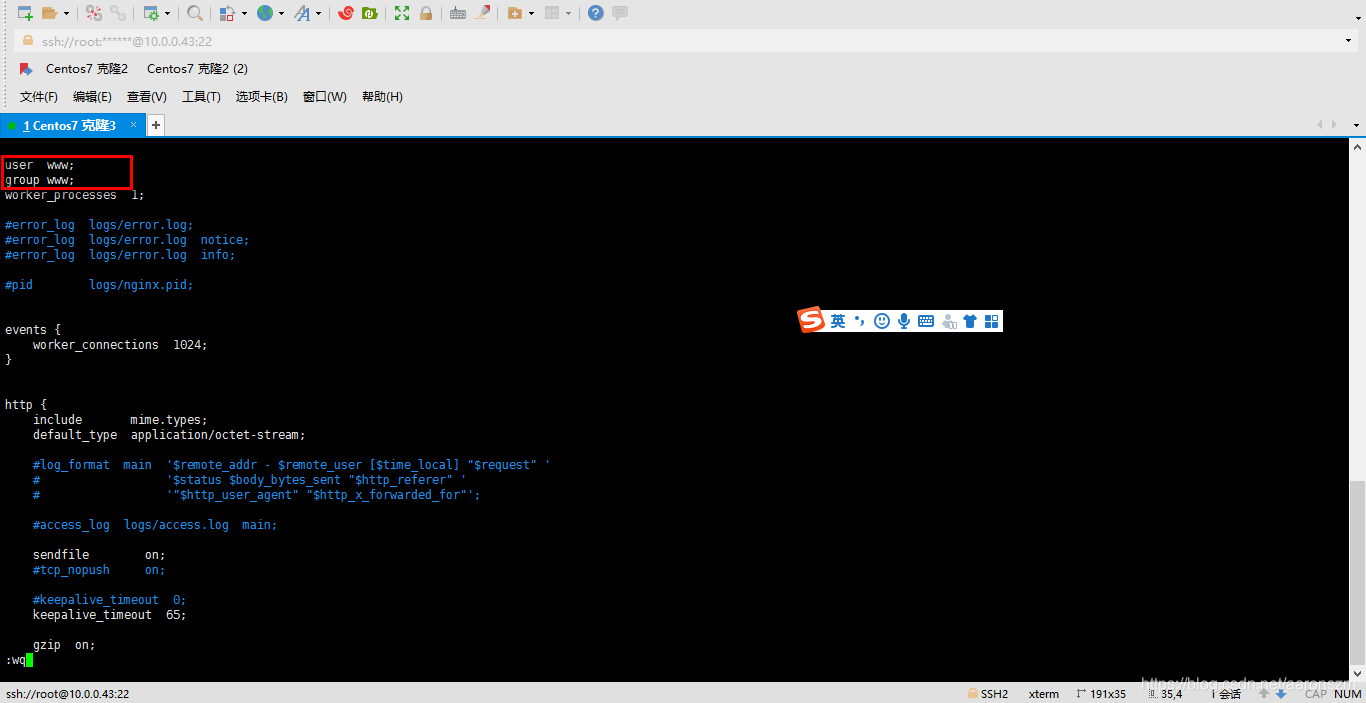Open the 帮助(H) menu

[382, 97]
